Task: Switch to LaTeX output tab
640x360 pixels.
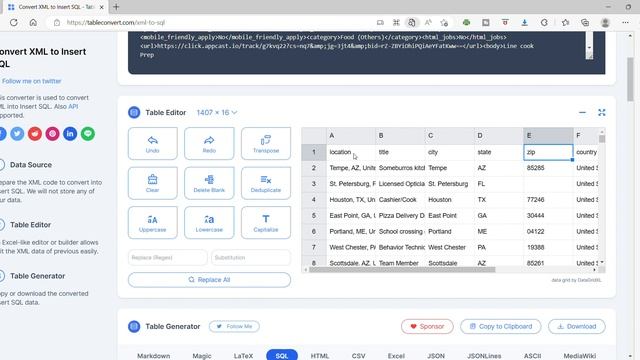Action: [x=243, y=356]
